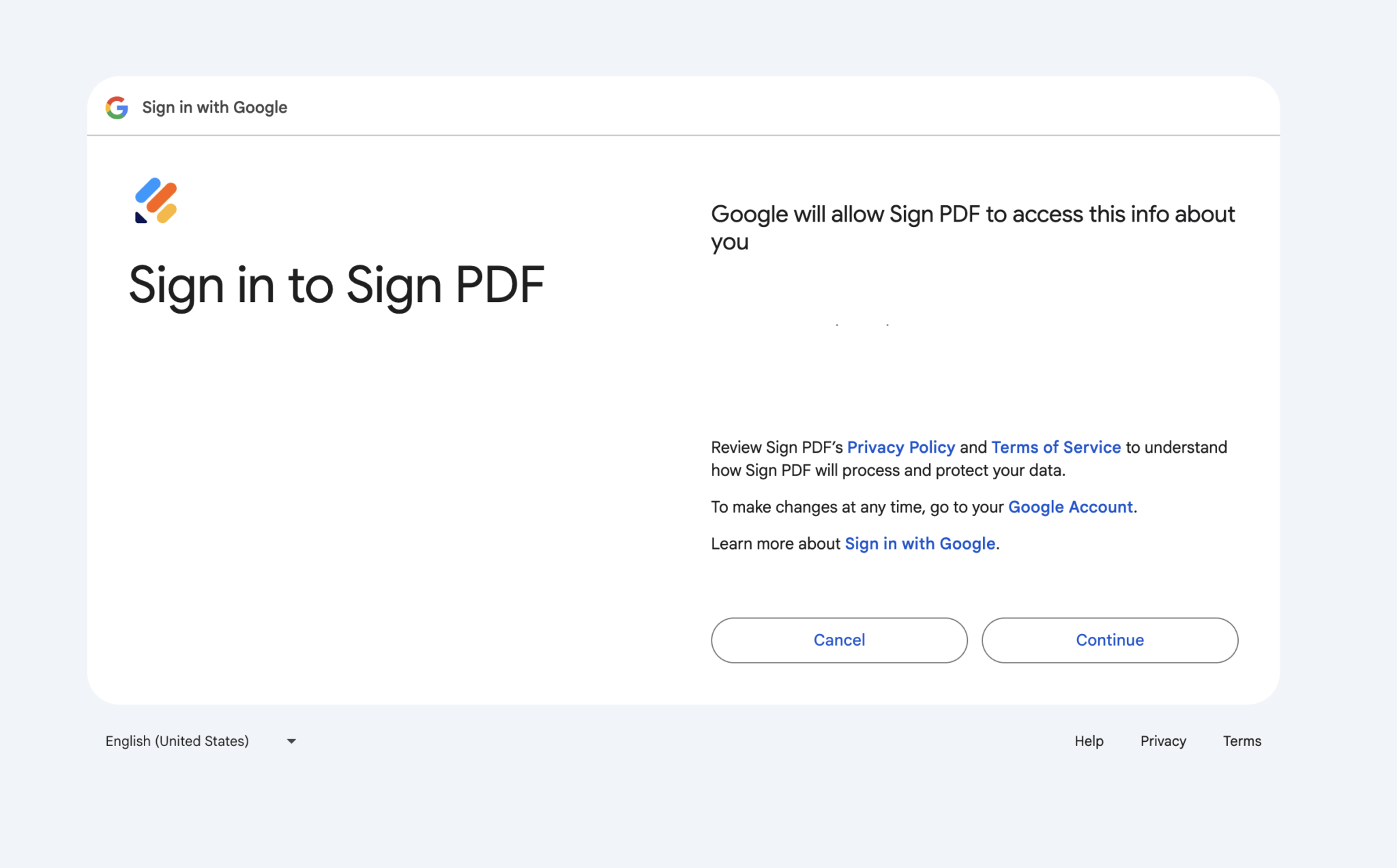
Task: Click the English (United States) label text
Action: point(177,741)
